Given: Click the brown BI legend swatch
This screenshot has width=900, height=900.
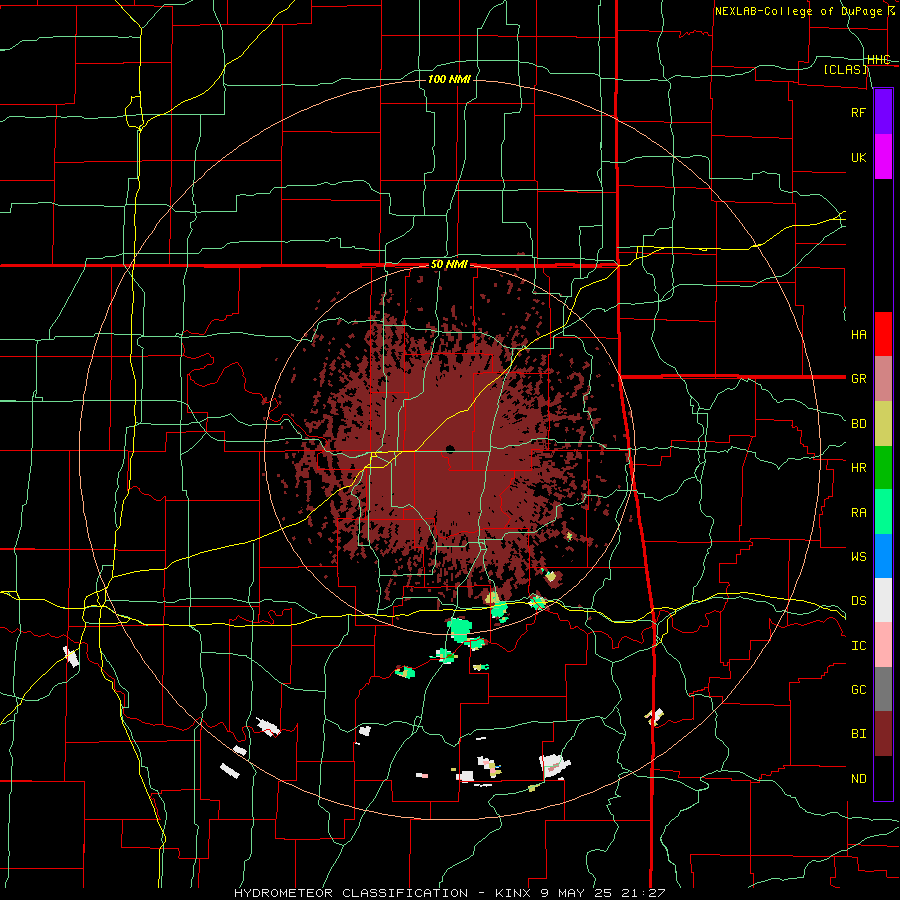Looking at the screenshot, I should point(883,734).
